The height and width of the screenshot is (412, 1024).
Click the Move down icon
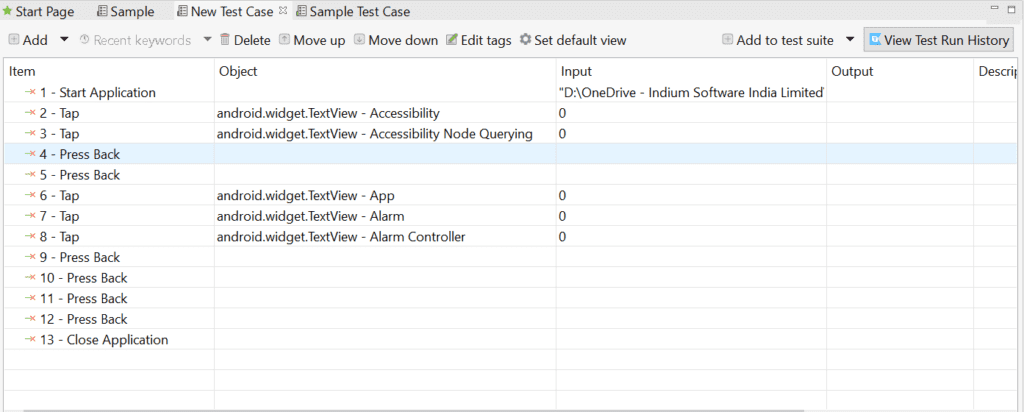359,40
